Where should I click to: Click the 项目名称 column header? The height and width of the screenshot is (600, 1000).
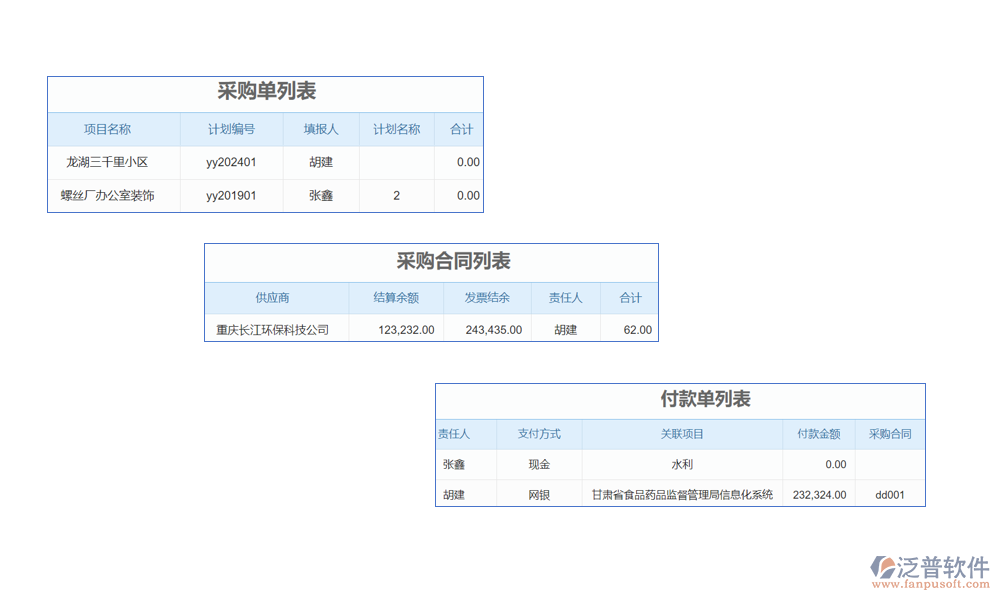coord(107,129)
